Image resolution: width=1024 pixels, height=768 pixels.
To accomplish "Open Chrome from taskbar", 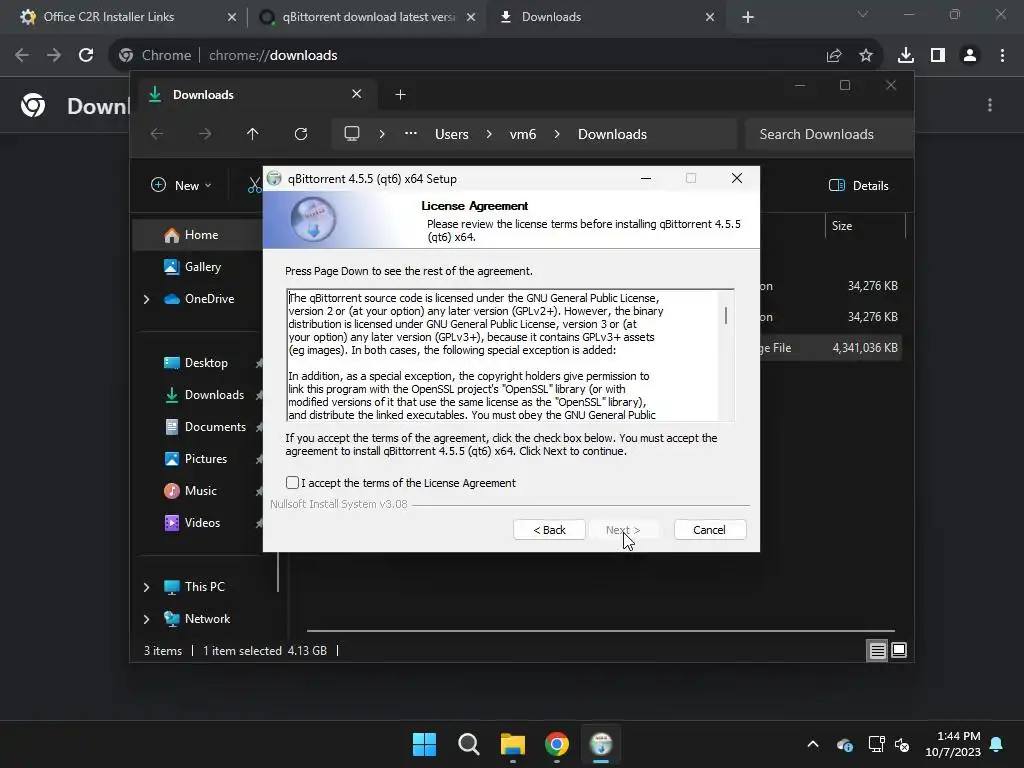I will (557, 744).
